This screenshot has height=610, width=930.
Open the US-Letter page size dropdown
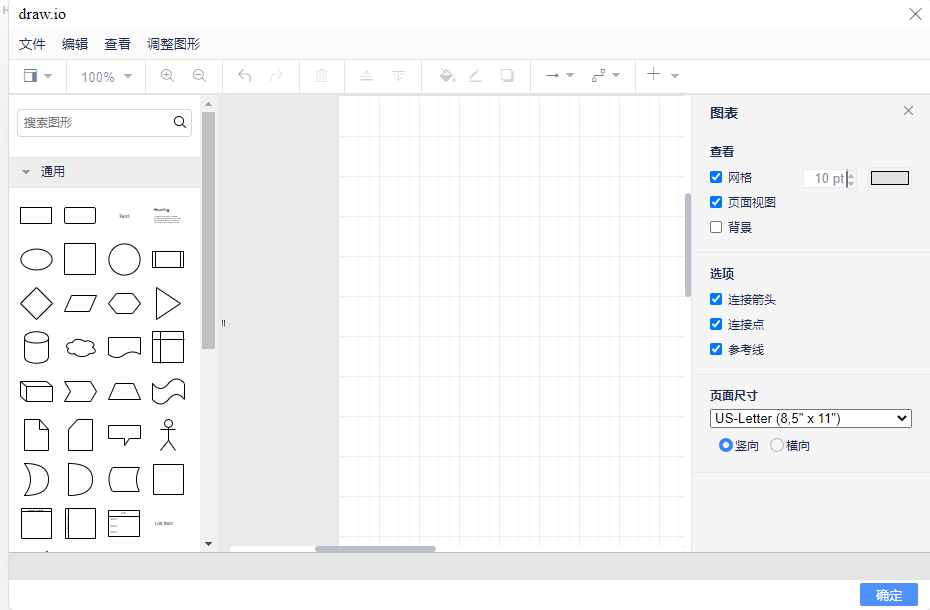point(811,418)
